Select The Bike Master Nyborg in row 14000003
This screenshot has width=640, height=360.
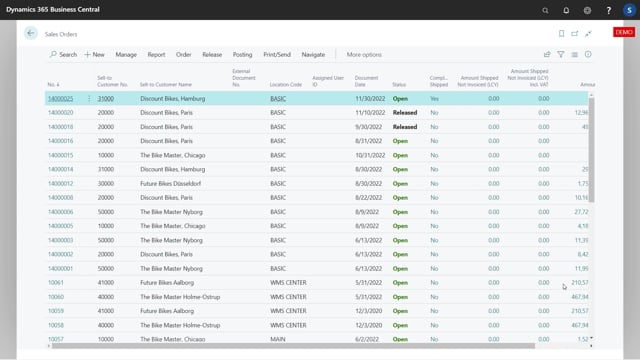[x=171, y=240]
